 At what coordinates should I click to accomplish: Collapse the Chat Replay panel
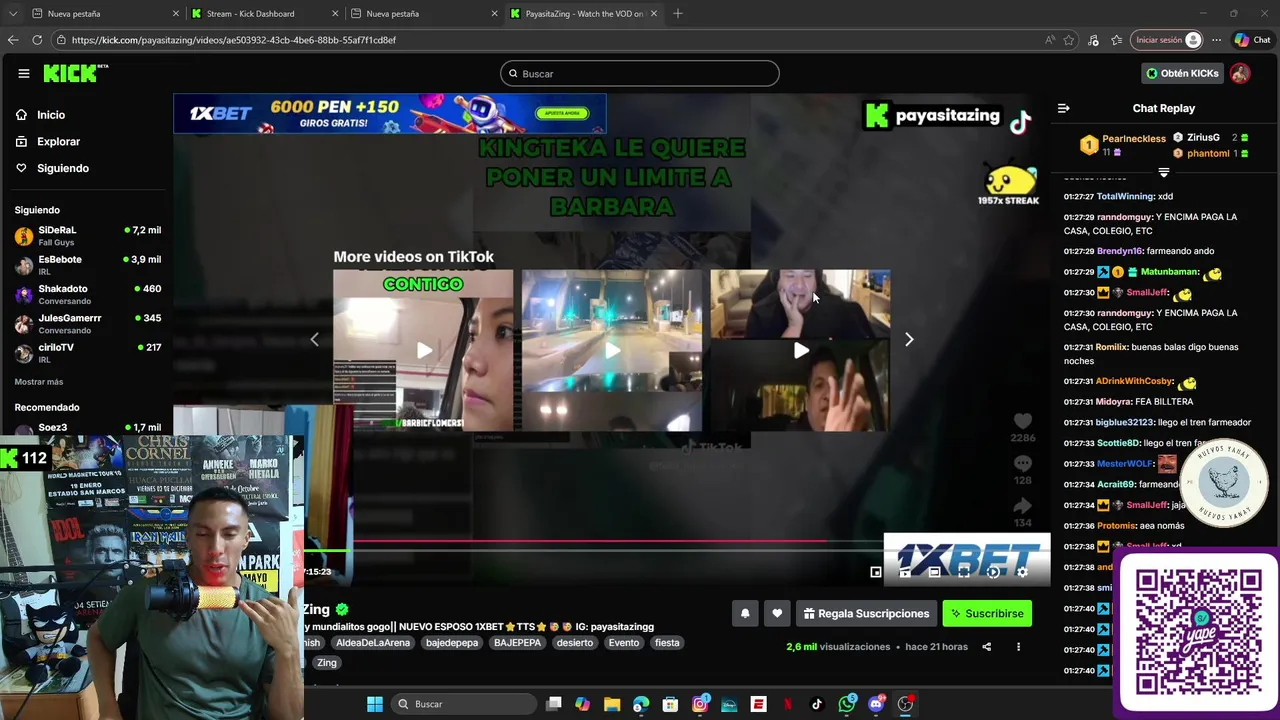pyautogui.click(x=1064, y=108)
